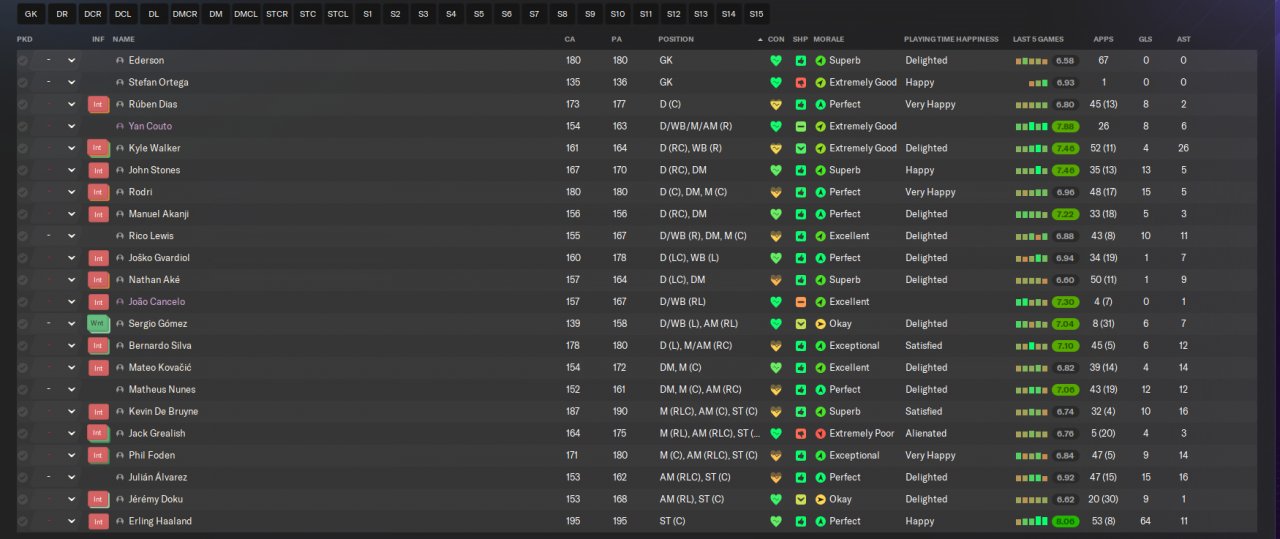The image size is (1280, 539).
Task: Select the DCR position filter
Action: (x=93, y=14)
